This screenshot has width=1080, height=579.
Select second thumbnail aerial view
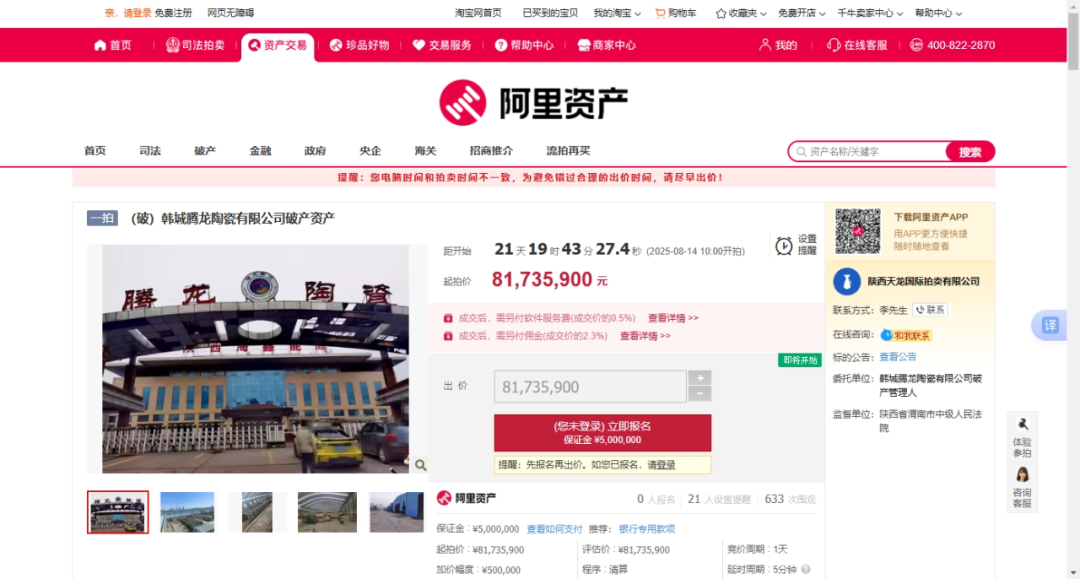pyautogui.click(x=187, y=512)
